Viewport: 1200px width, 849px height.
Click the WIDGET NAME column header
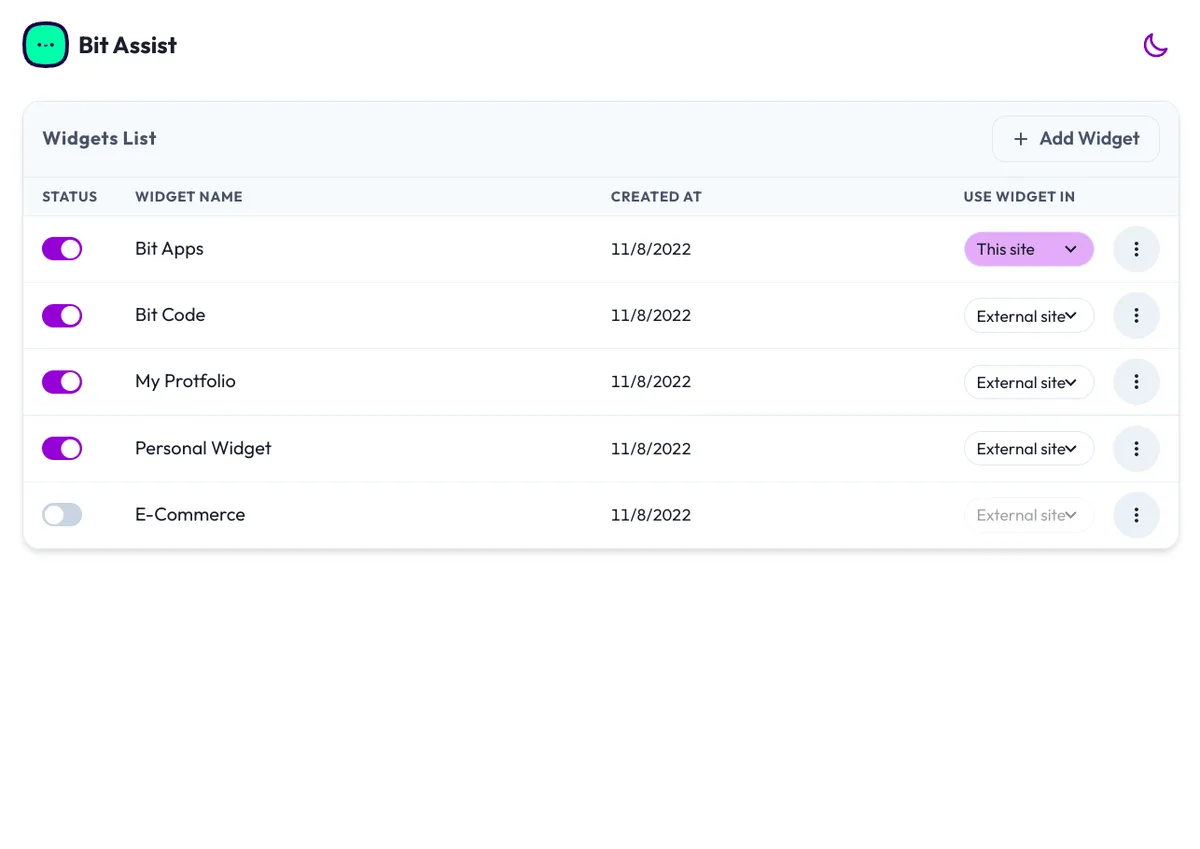coord(189,197)
